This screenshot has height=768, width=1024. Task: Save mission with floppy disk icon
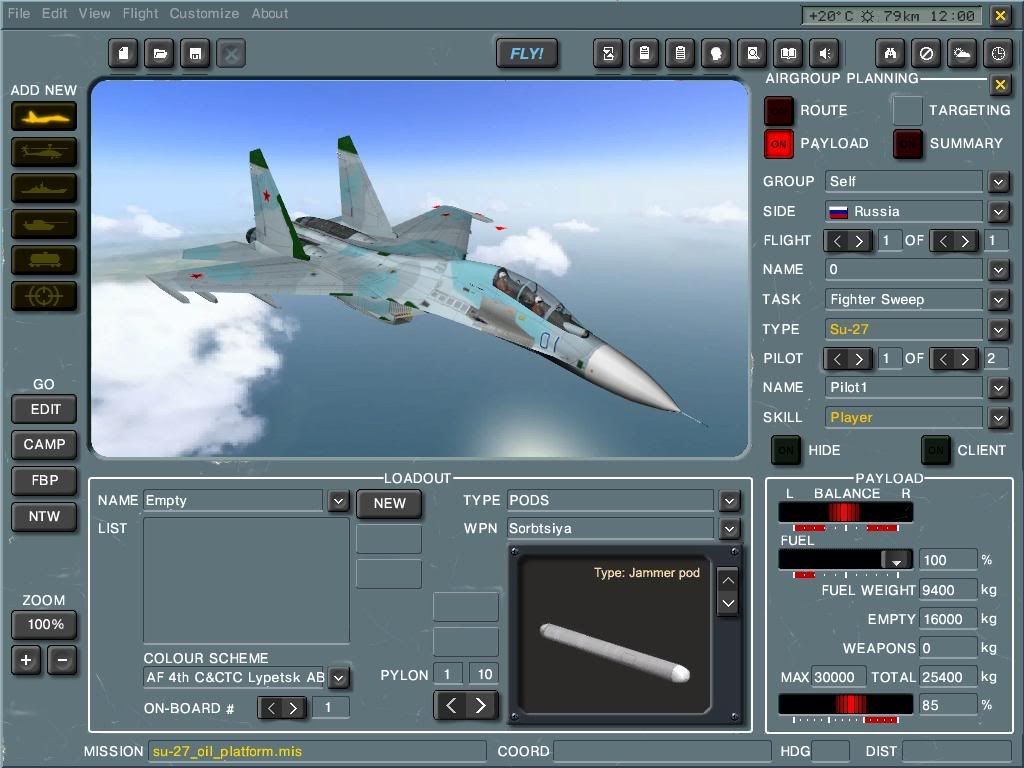195,54
